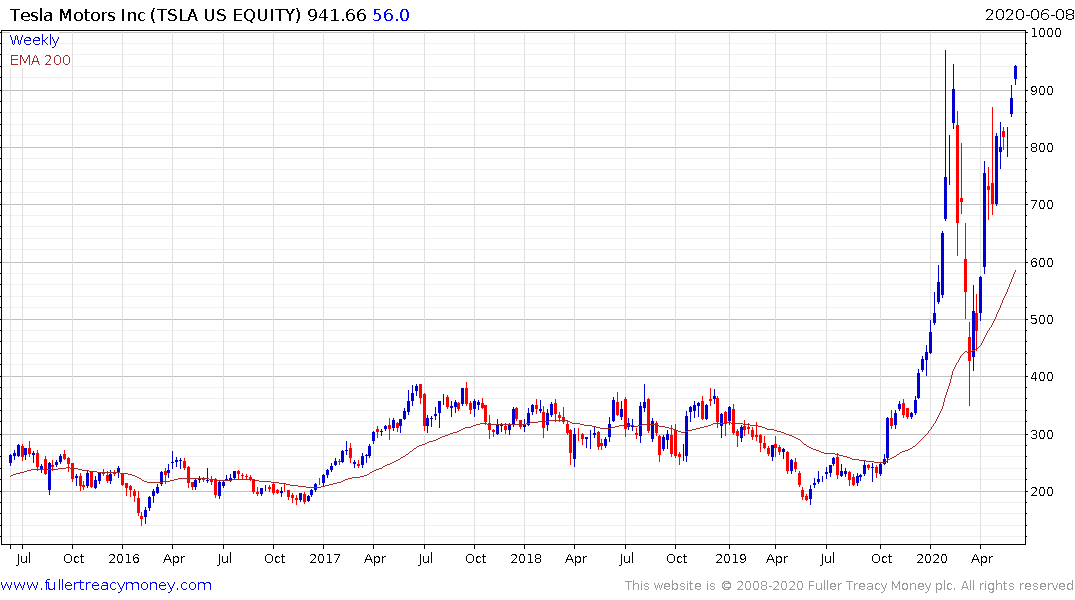The width and height of the screenshot is (1075, 600).
Task: Click the 500 price axis label
Action: (1042, 320)
